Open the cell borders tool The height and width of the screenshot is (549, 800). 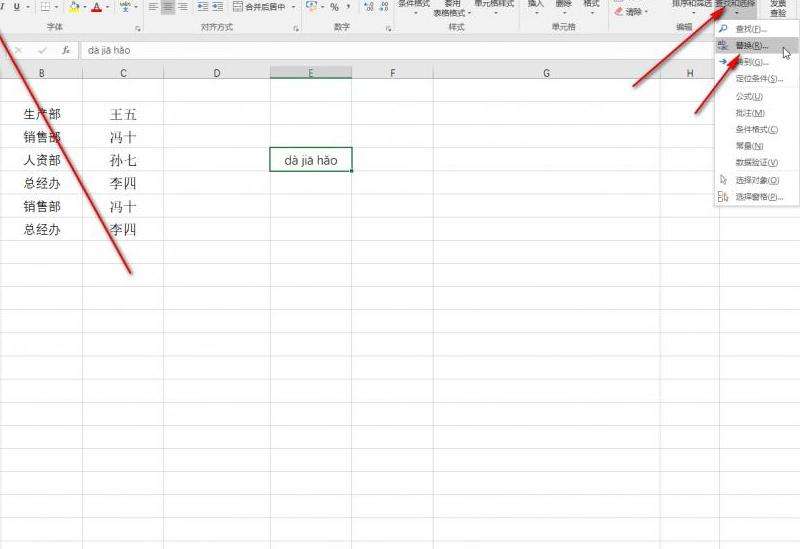point(44,7)
